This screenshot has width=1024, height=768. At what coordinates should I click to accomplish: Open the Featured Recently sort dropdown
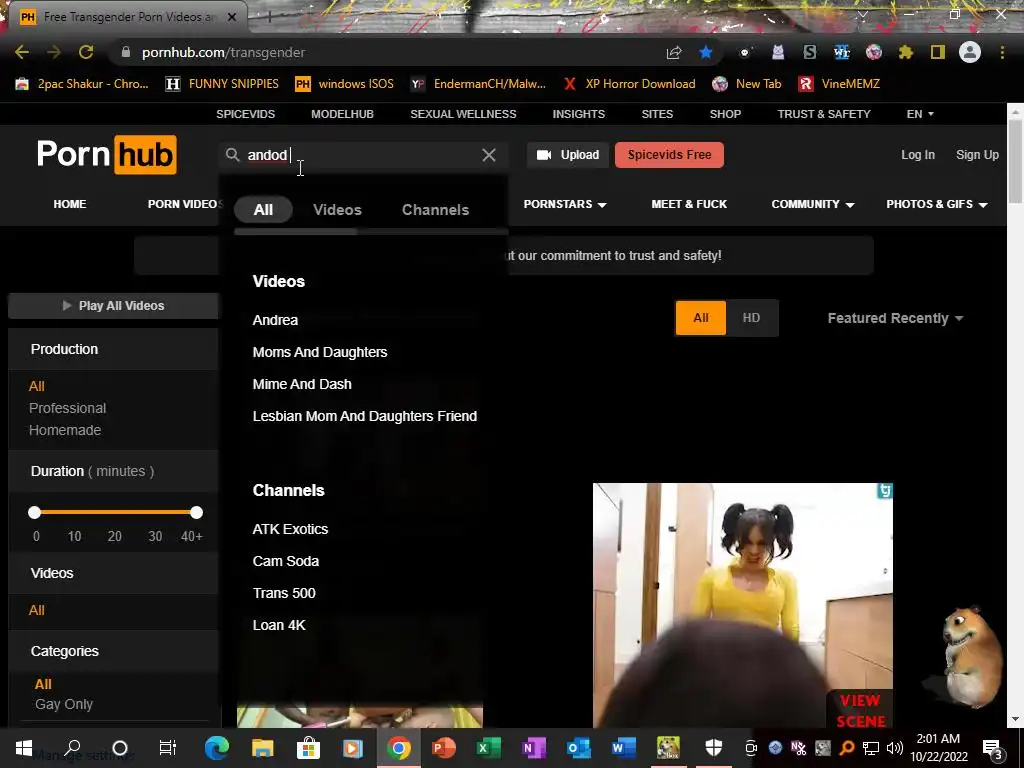click(895, 318)
